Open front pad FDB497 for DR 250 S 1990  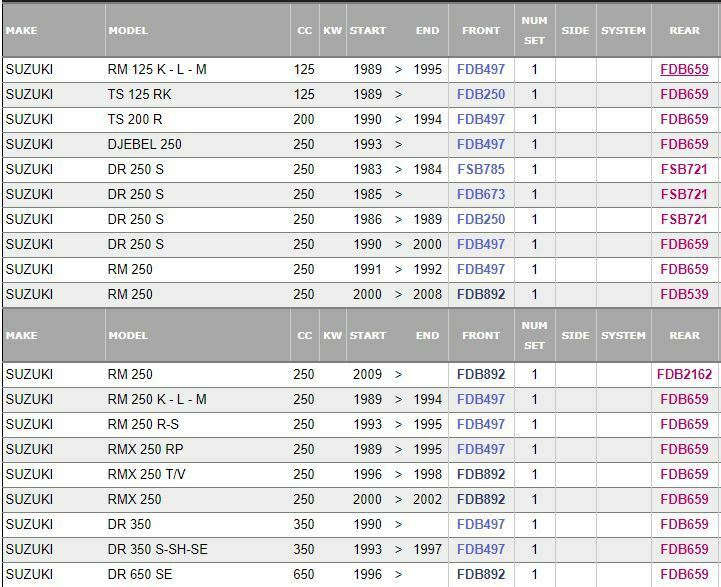481,244
